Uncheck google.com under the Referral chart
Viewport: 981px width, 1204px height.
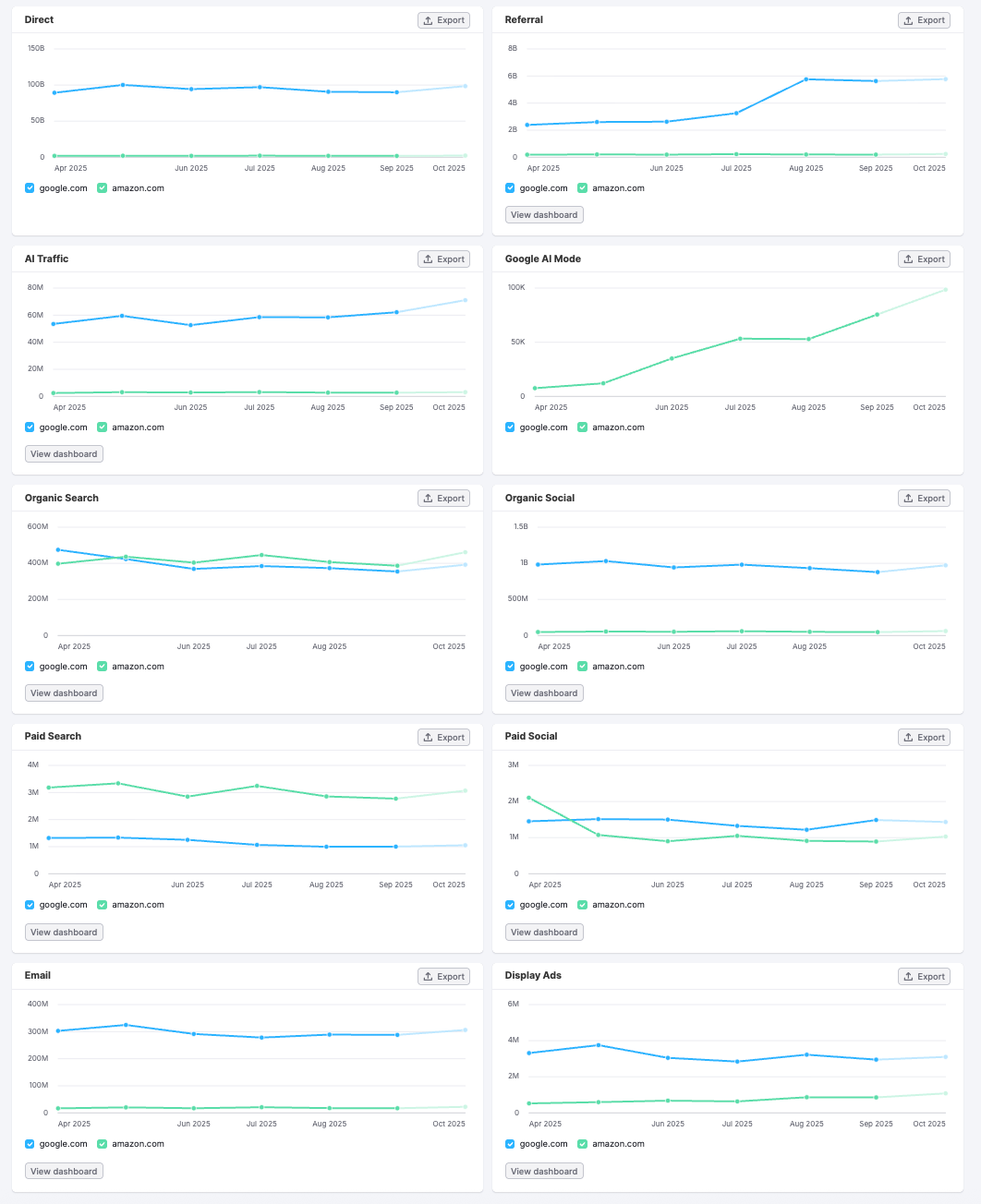click(509, 188)
